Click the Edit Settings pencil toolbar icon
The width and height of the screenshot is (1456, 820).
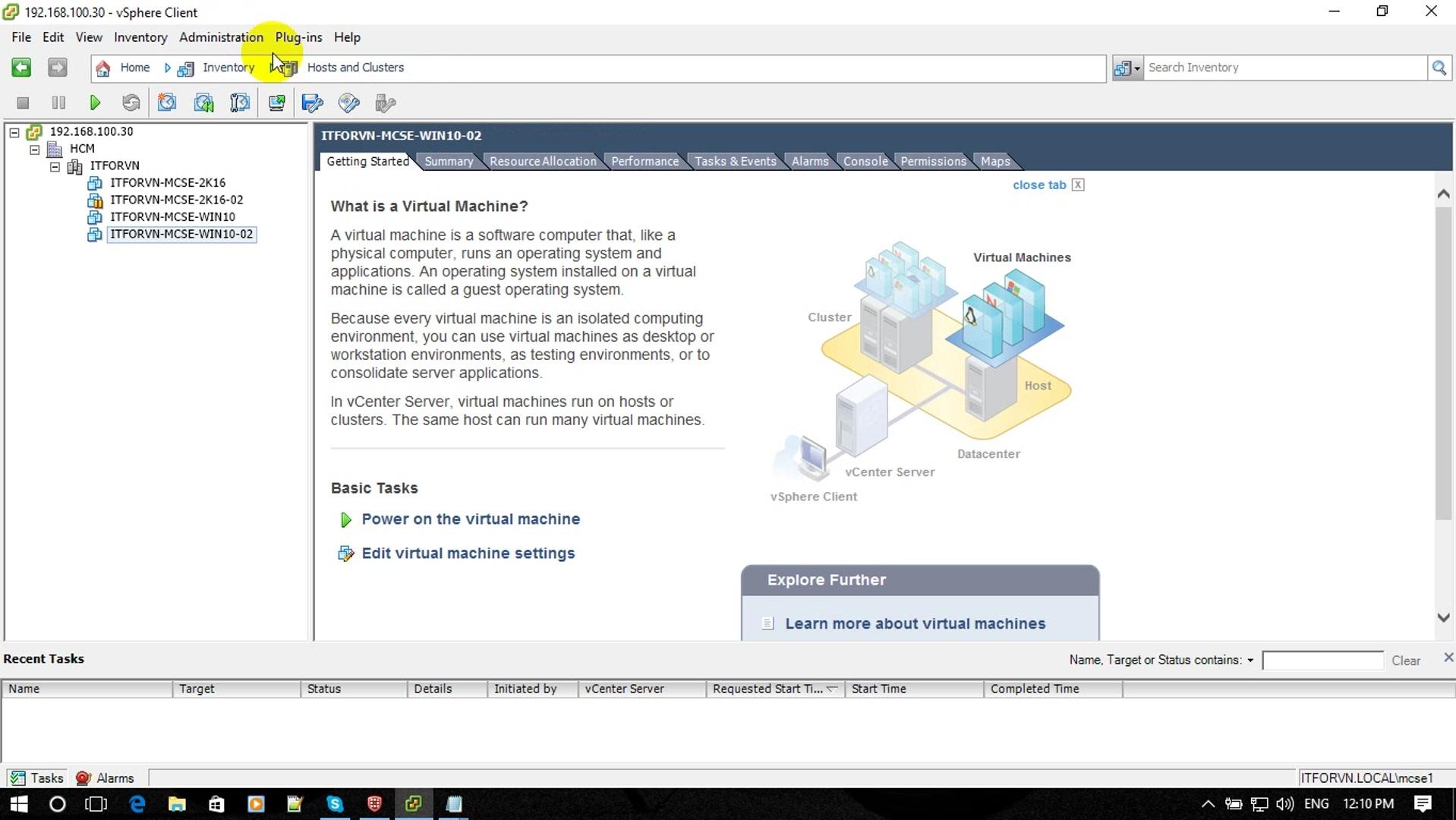[312, 102]
